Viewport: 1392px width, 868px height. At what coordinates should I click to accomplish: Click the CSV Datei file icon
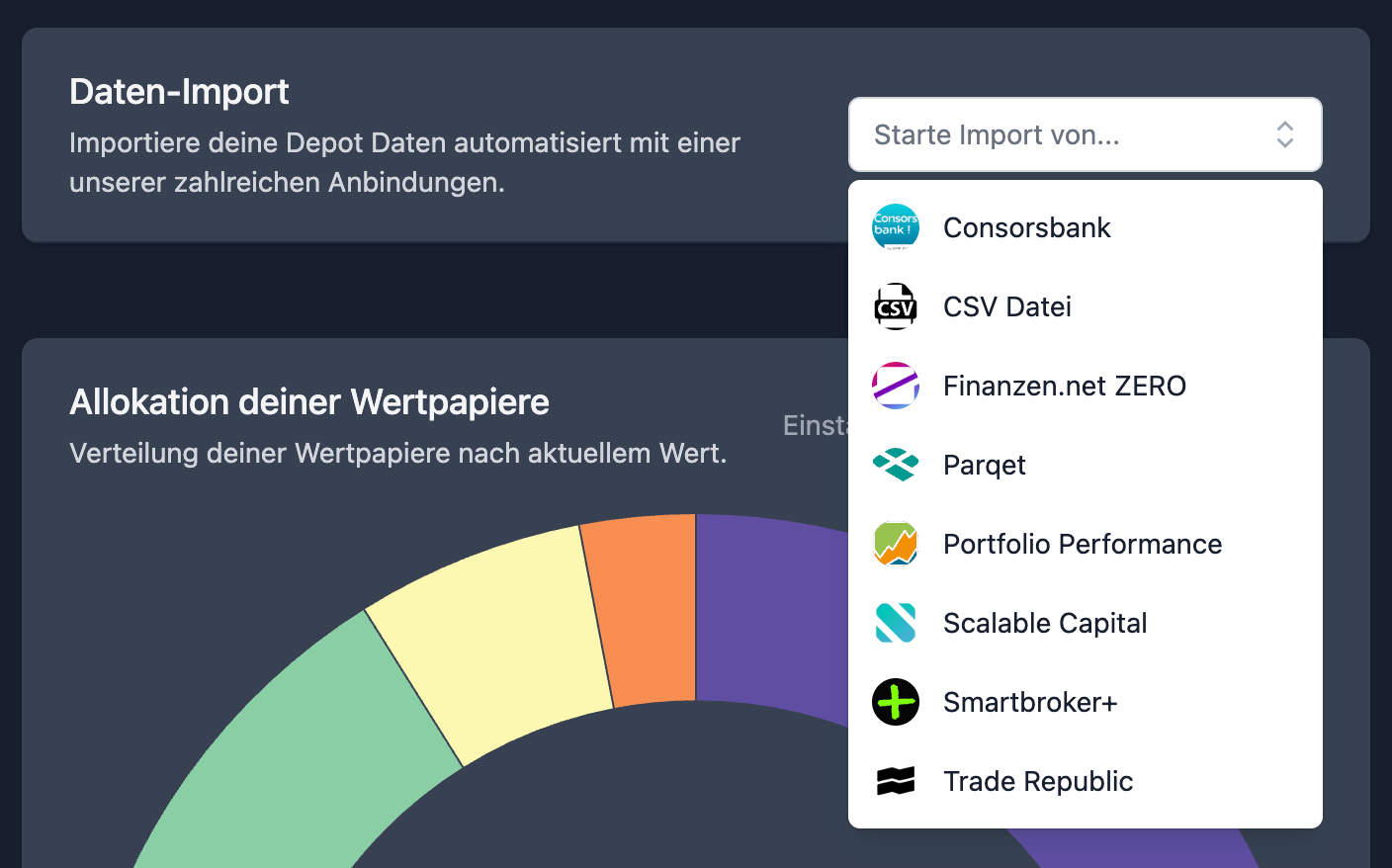coord(895,306)
